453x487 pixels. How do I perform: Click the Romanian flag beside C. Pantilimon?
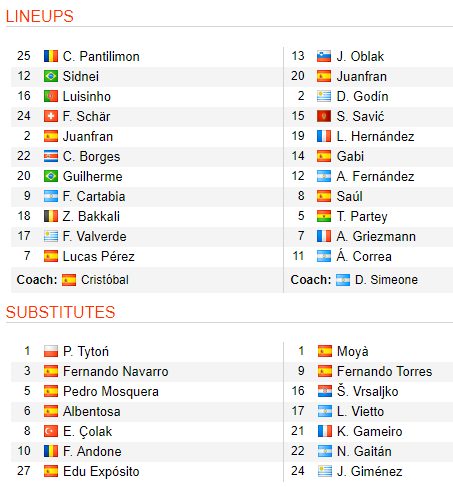[51, 56]
